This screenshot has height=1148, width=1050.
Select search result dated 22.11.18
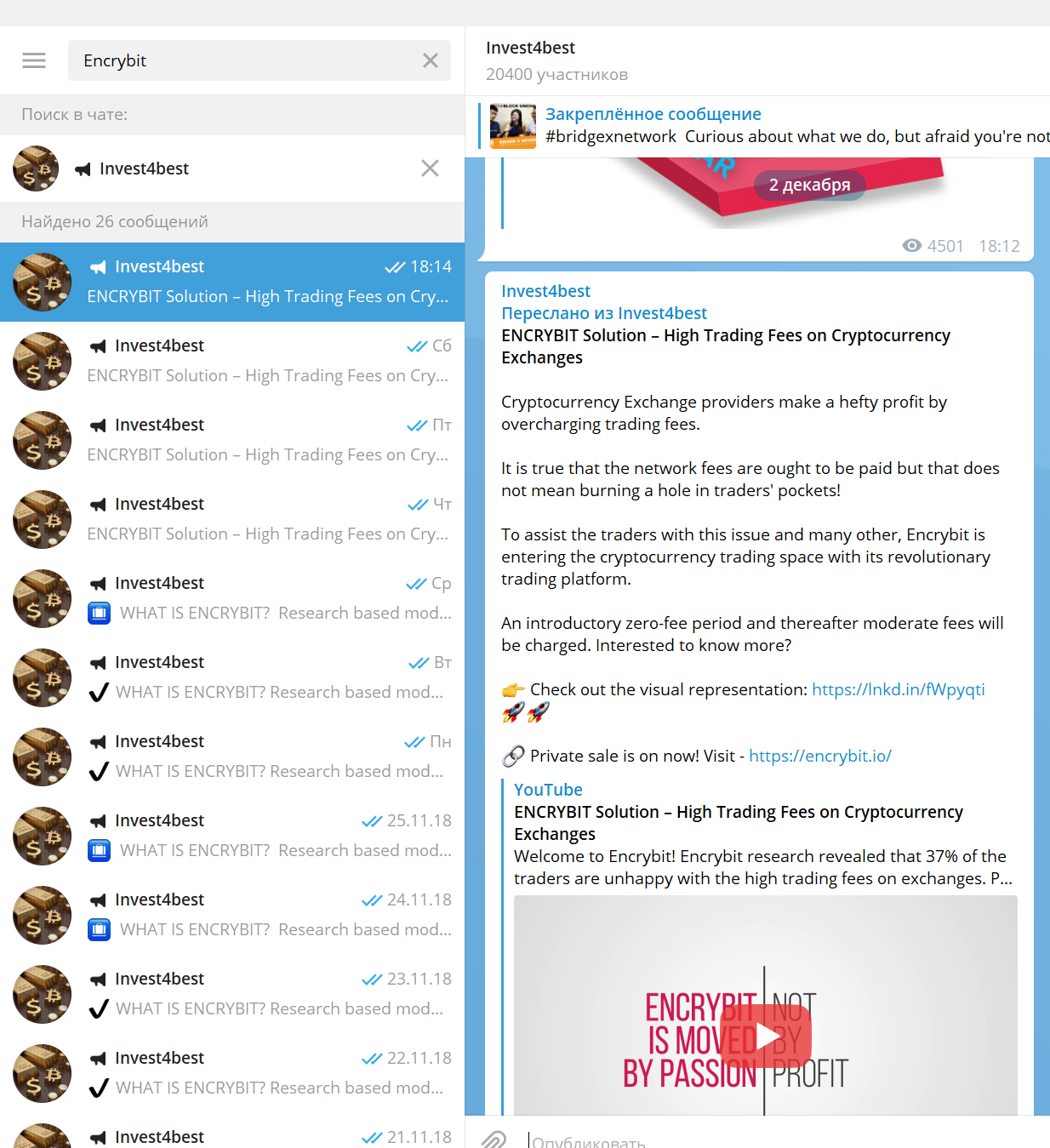232,1073
